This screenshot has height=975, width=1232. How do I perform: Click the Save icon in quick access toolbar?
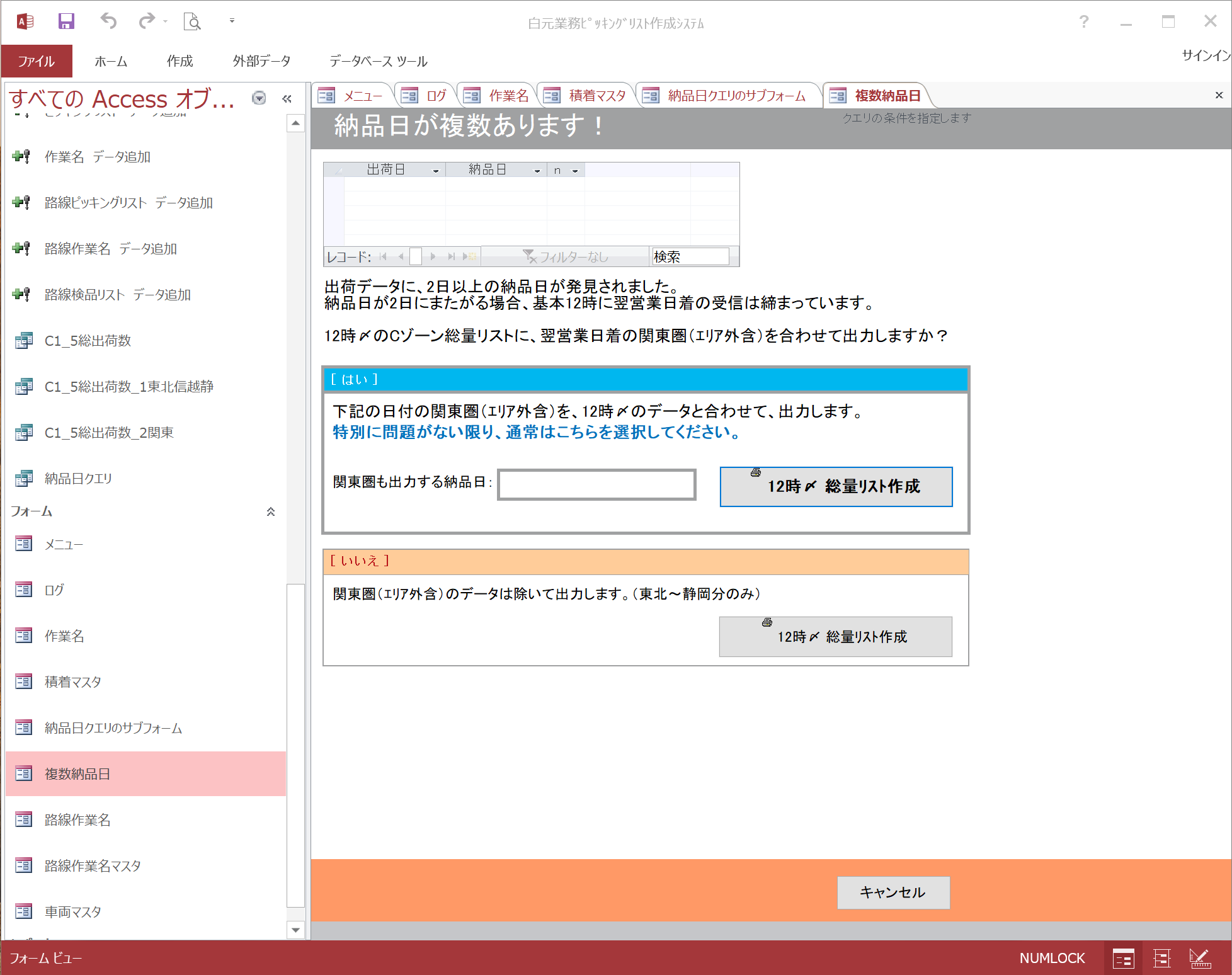click(x=66, y=22)
